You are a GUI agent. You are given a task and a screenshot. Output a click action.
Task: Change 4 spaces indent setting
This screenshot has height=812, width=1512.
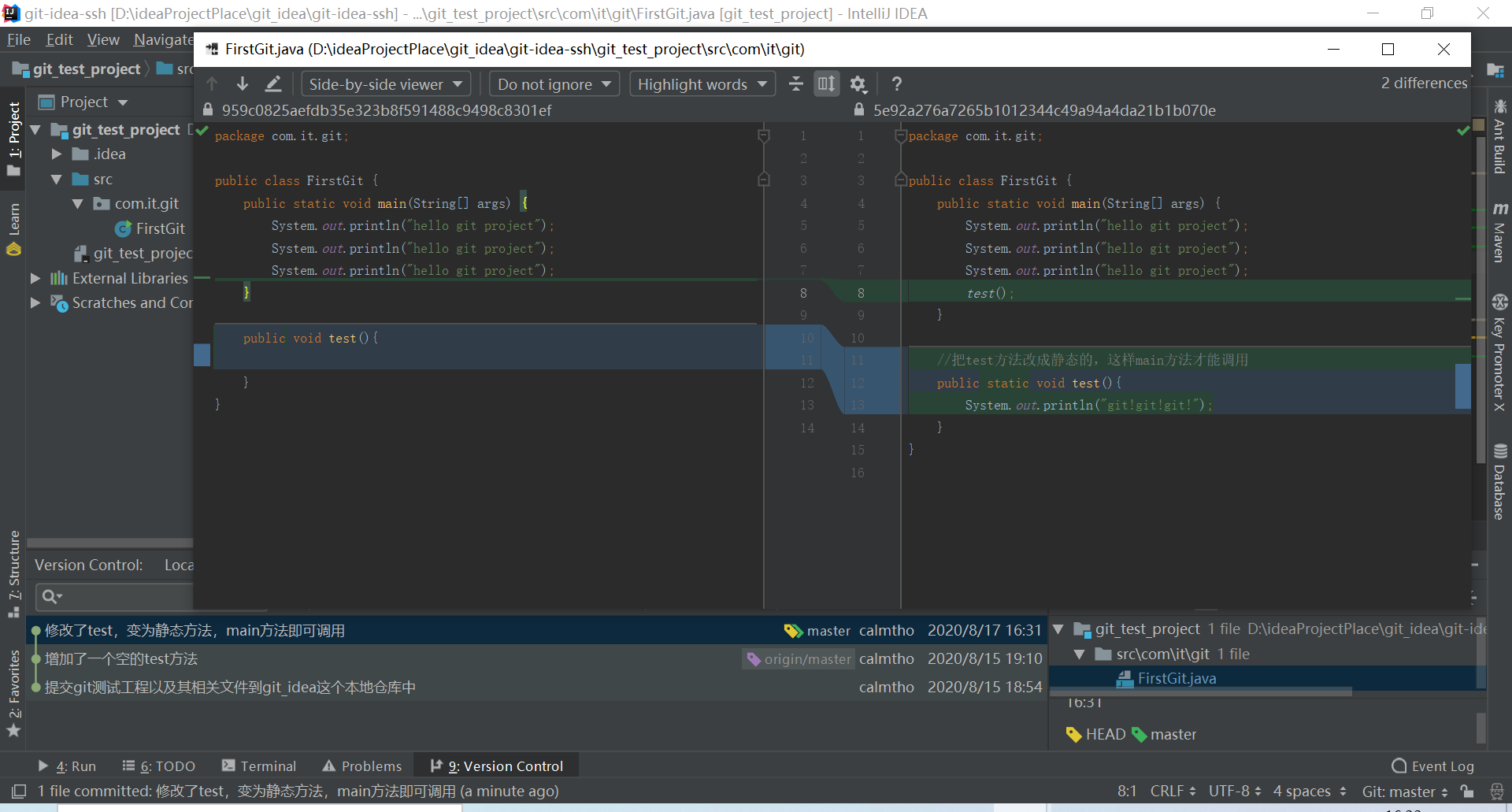(1310, 791)
